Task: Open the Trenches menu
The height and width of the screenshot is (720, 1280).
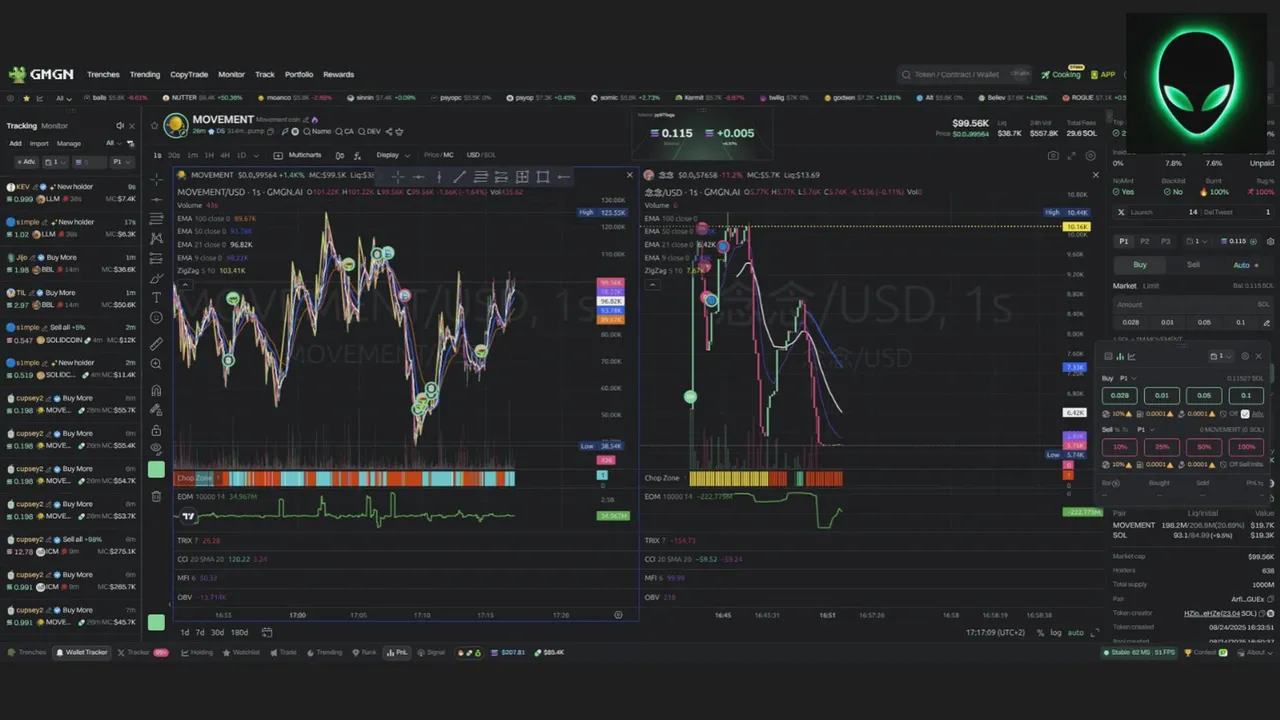Action: tap(103, 74)
